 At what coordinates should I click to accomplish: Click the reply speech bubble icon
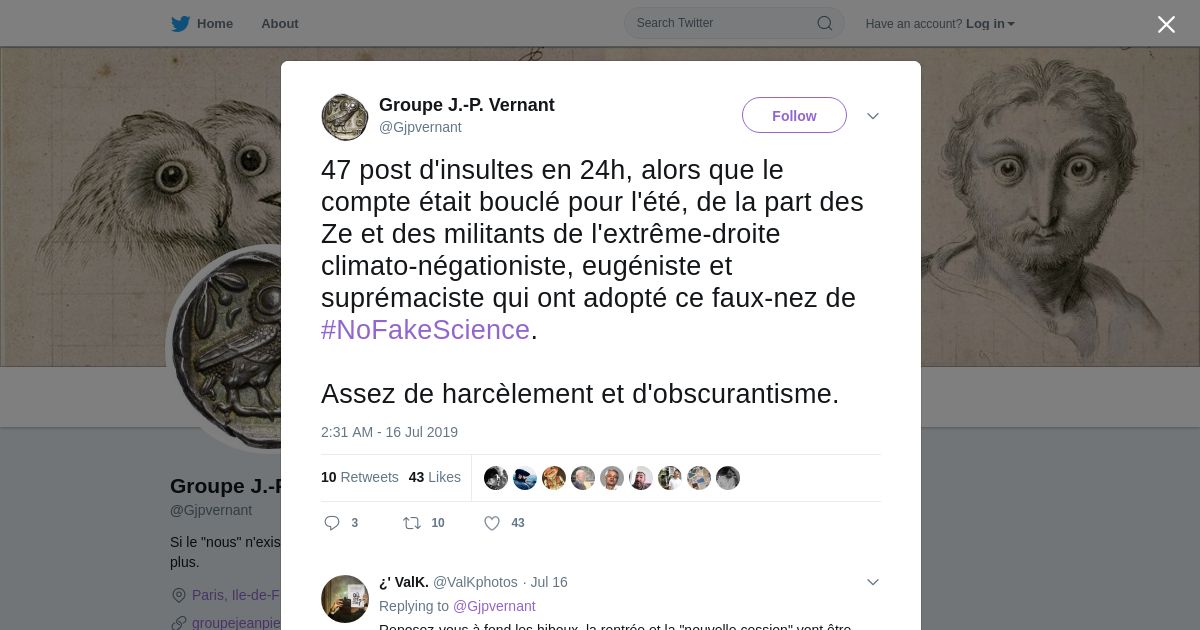(332, 523)
